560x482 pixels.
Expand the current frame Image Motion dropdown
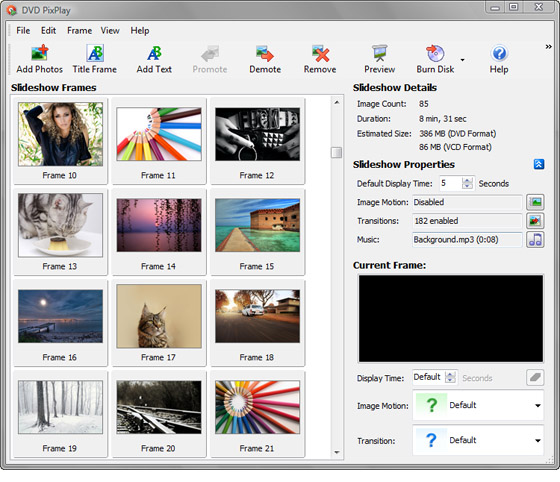coord(538,405)
